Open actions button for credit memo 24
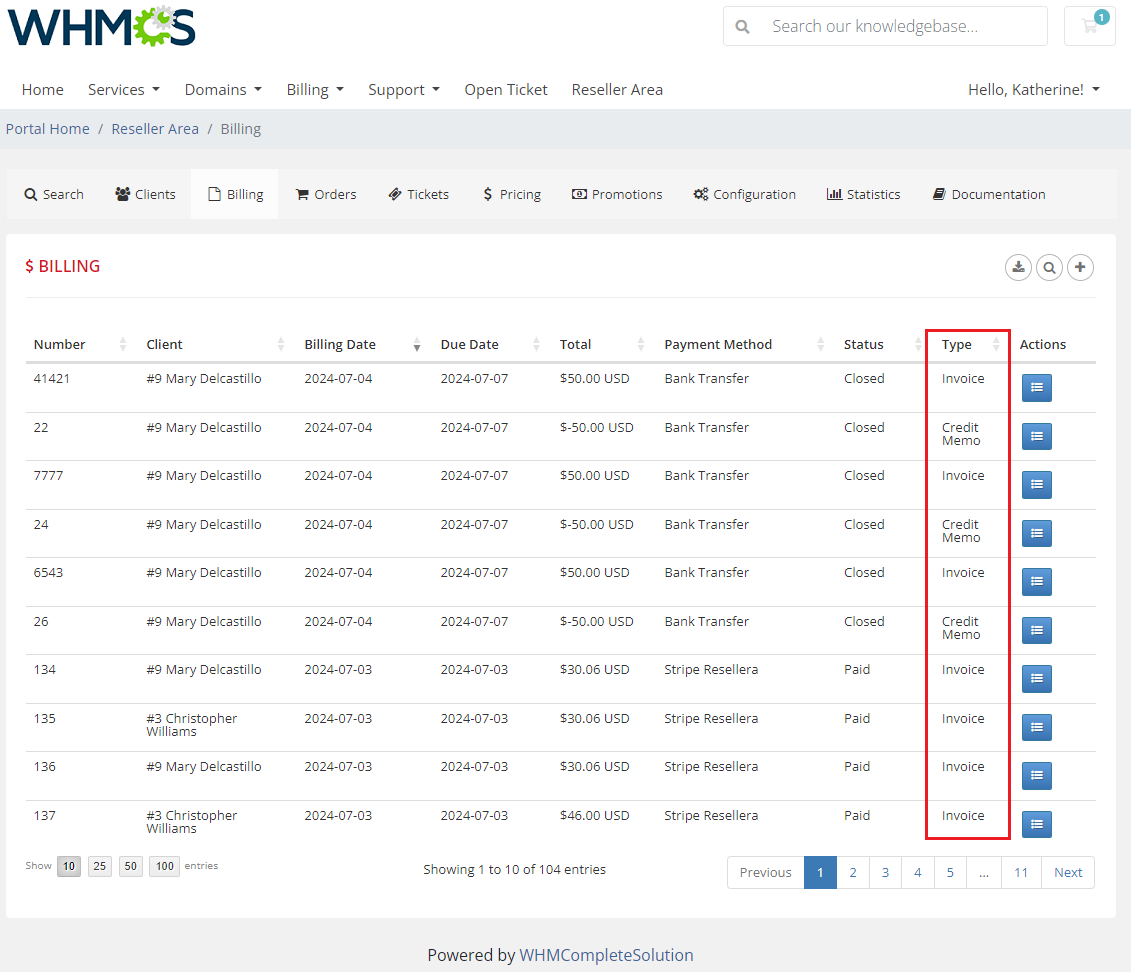1131x972 pixels. [x=1037, y=534]
